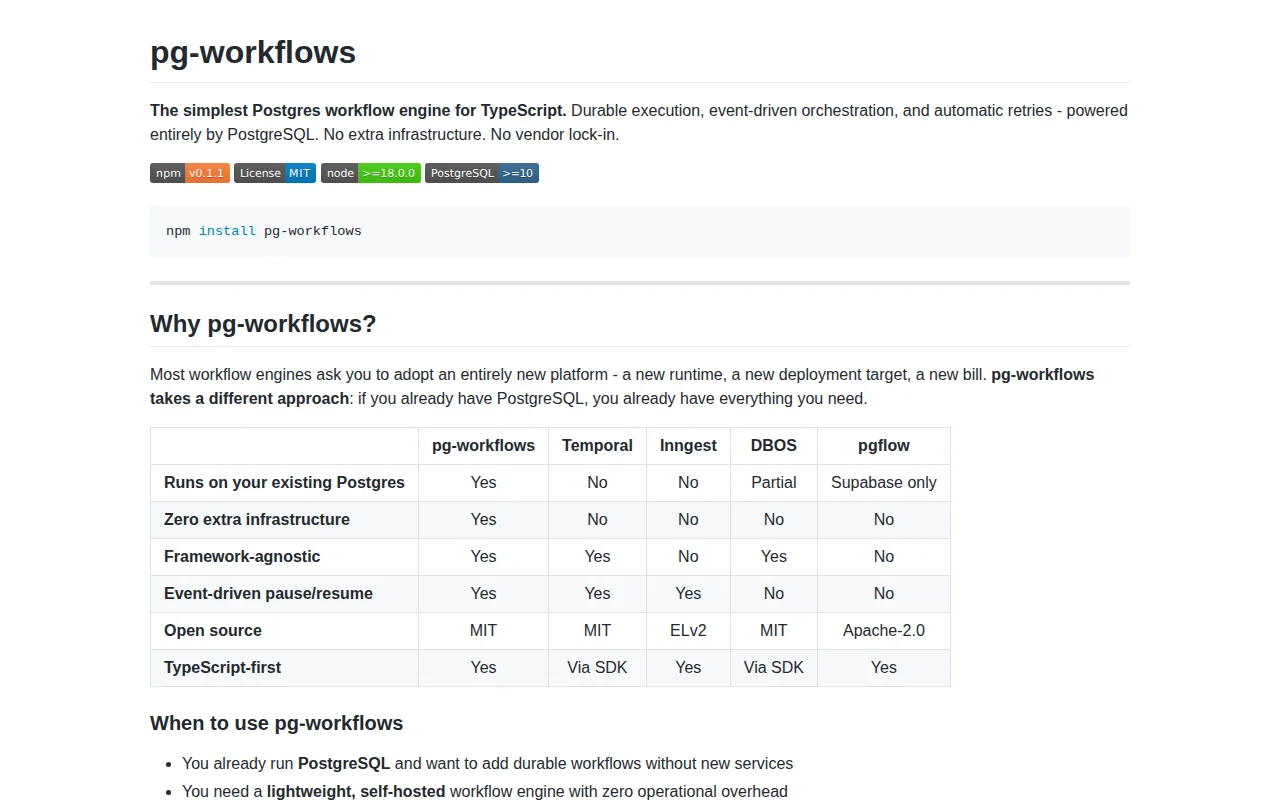Click the DBOS column header
Image resolution: width=1280 pixels, height=800 pixels.
pyautogui.click(x=774, y=446)
